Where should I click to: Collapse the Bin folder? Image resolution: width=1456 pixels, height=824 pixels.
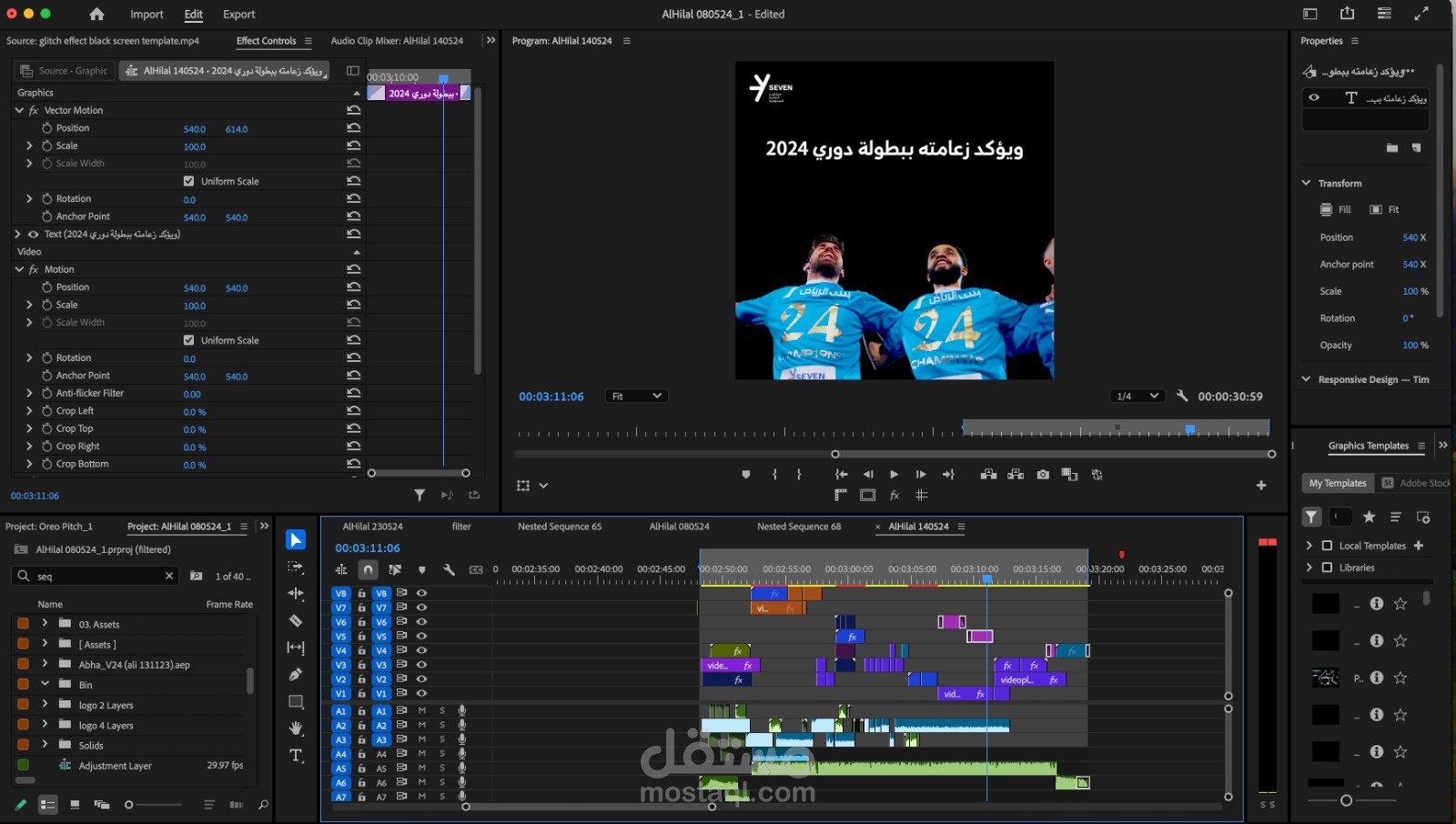[x=45, y=684]
